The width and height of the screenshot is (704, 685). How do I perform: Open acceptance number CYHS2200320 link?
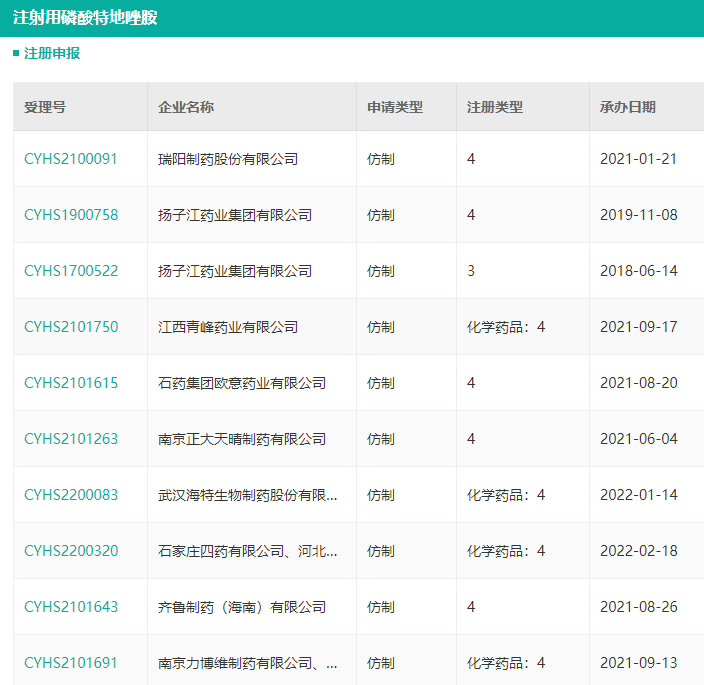(71, 551)
